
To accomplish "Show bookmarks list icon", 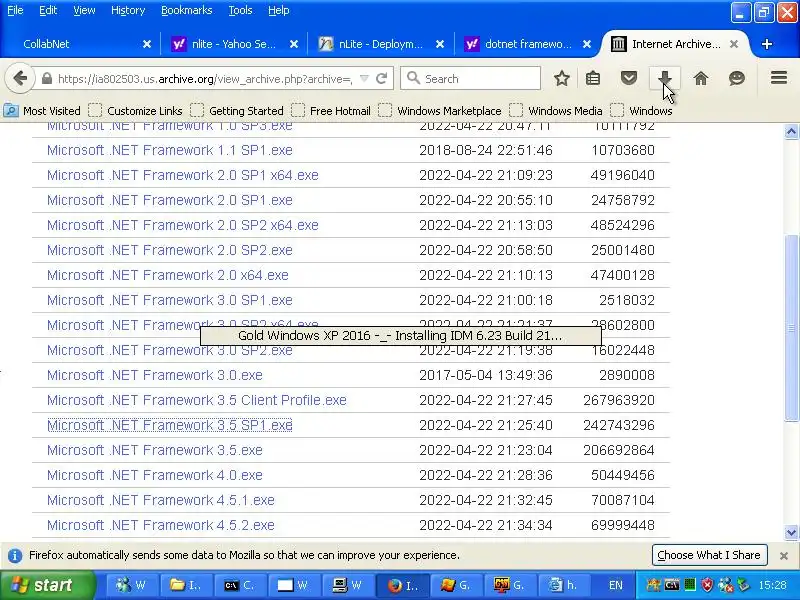I will pyautogui.click(x=593, y=79).
